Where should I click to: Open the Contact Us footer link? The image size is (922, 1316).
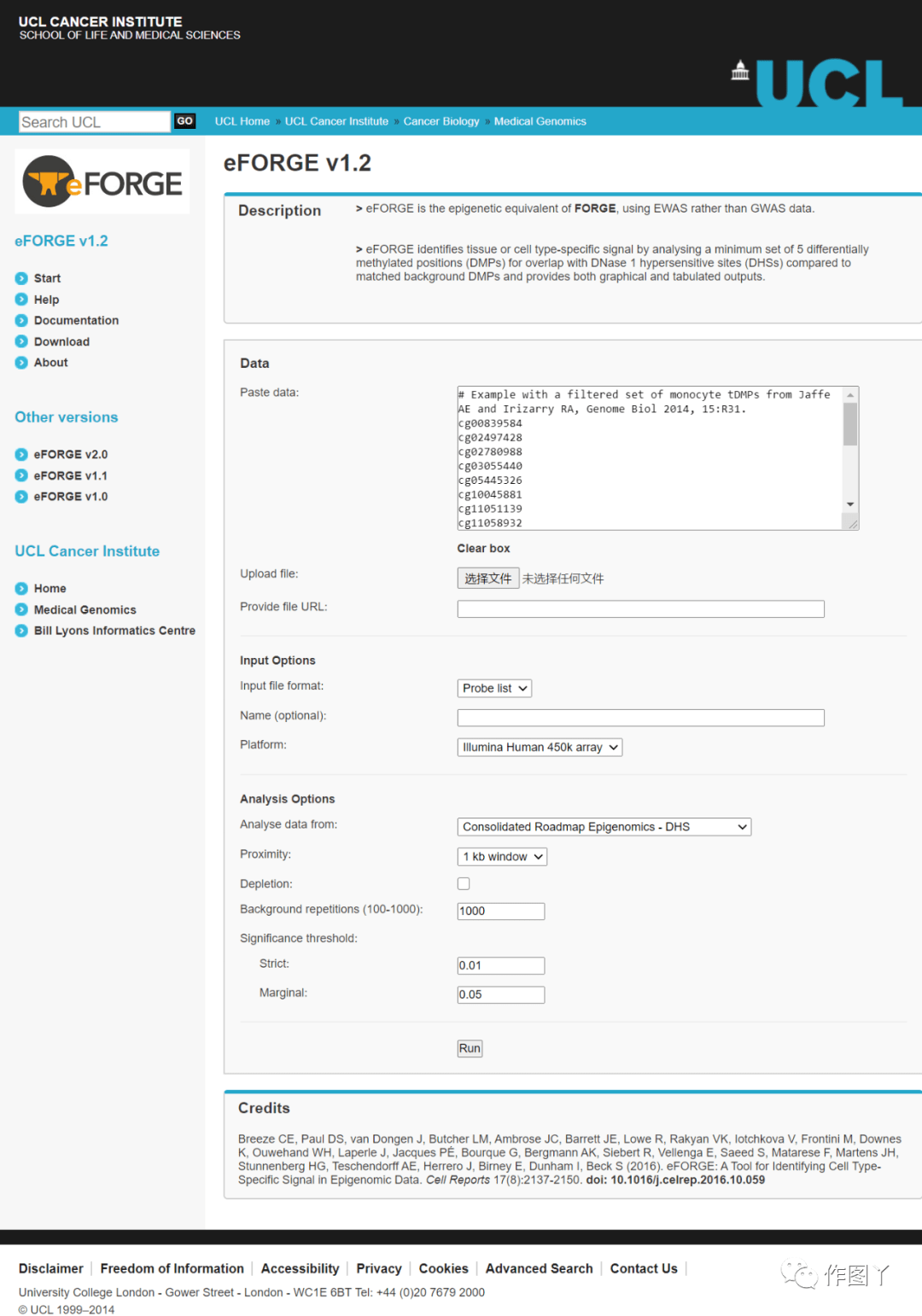click(644, 1269)
